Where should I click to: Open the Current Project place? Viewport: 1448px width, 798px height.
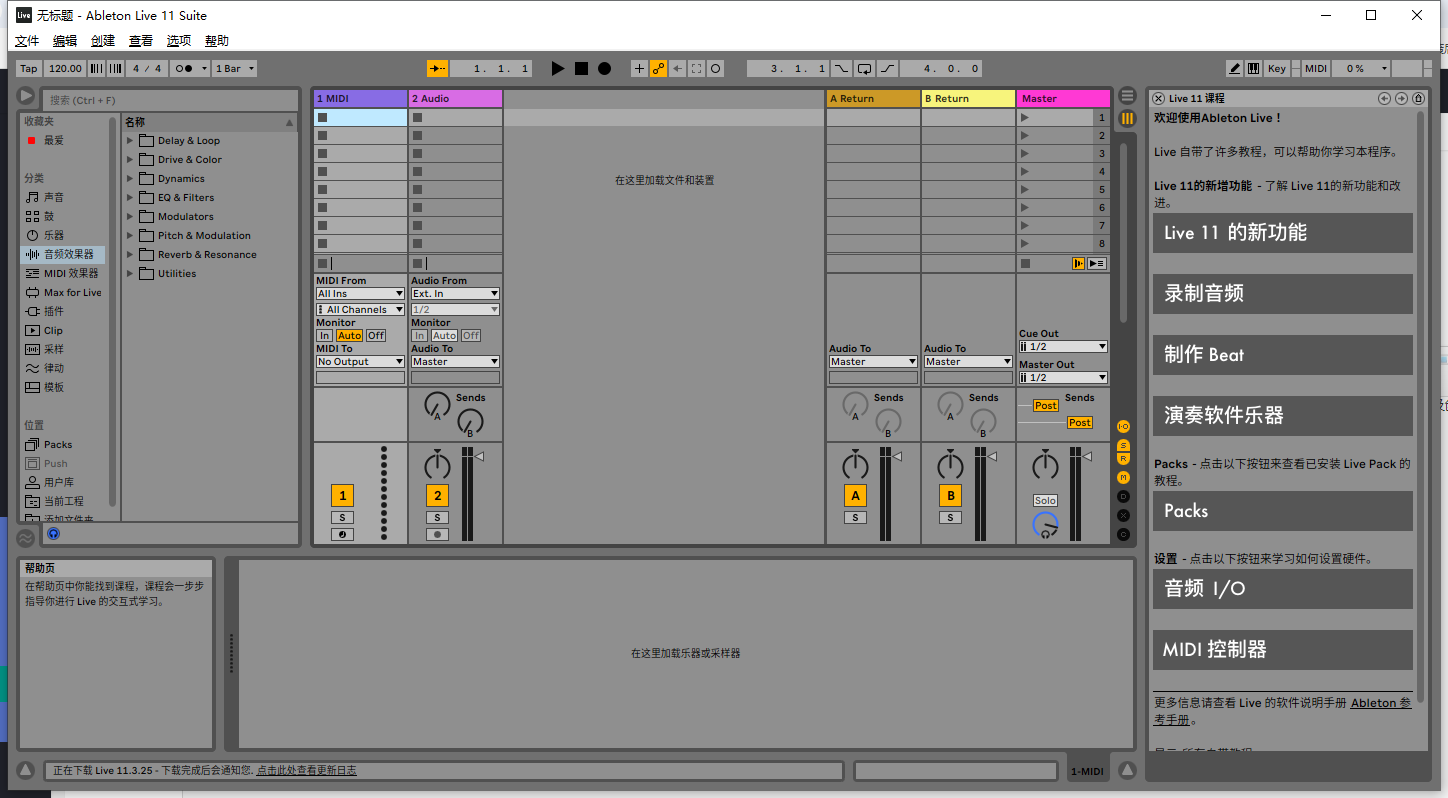tap(64, 501)
